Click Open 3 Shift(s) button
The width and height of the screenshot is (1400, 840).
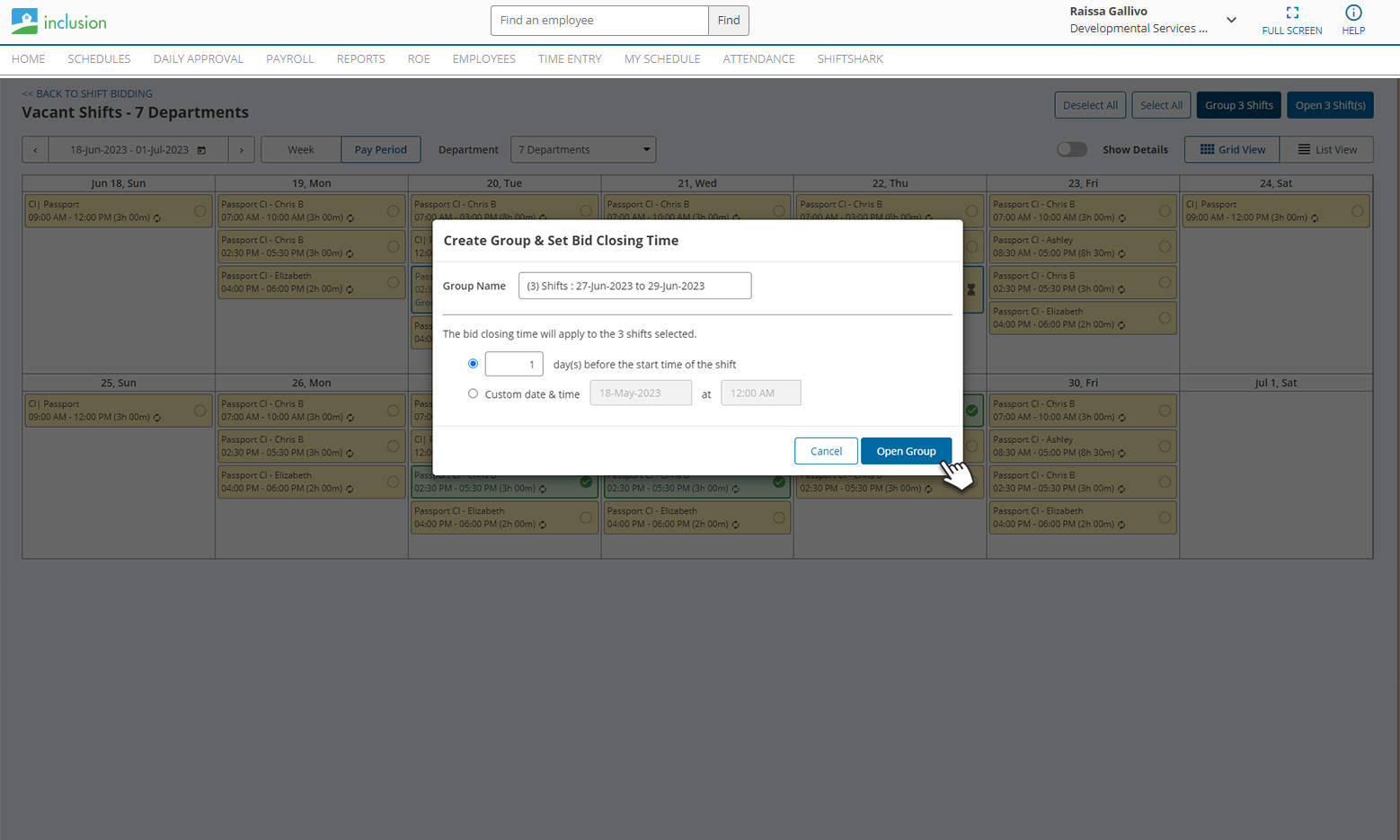point(1330,105)
